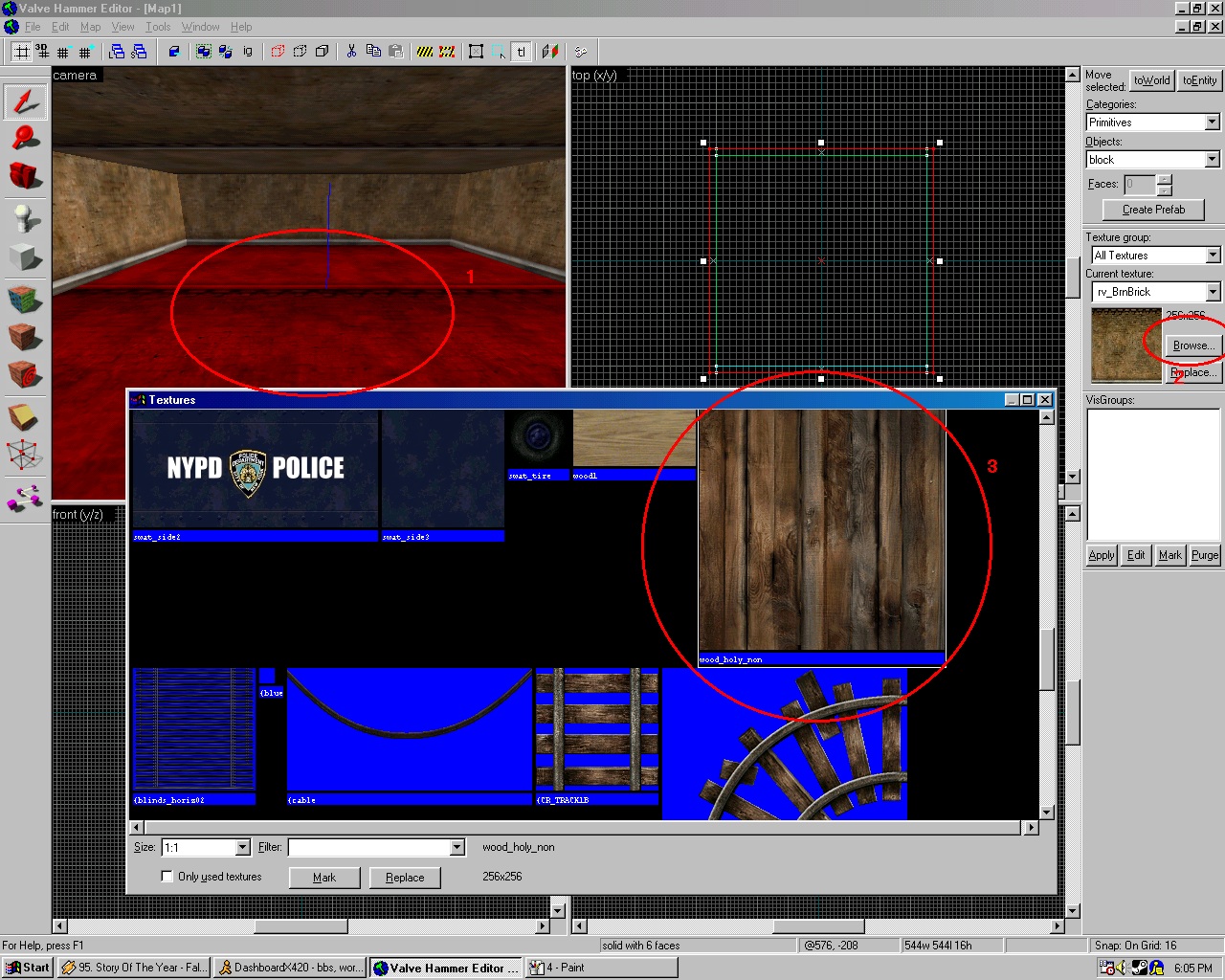Toggle texture lock with the tl button
This screenshot has width=1225, height=980.
coord(520,53)
